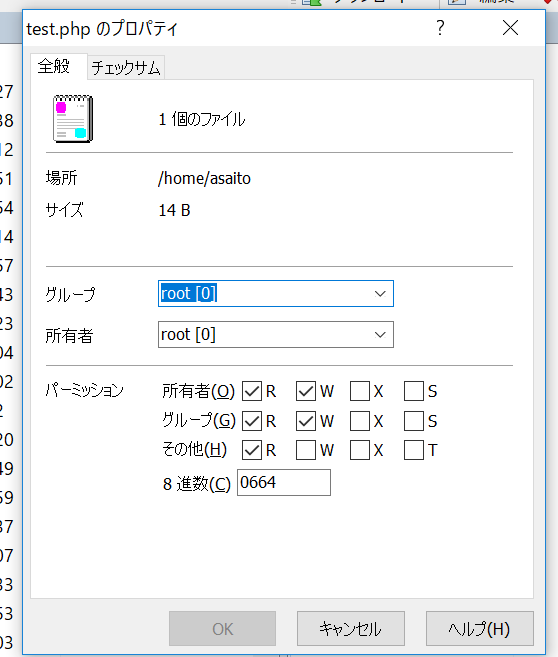
Task: Click the 所有者(O) permission row label
Action: 199,391
